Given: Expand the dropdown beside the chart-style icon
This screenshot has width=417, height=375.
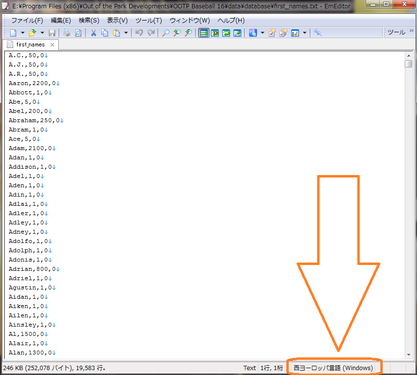Looking at the screenshot, I should (304, 33).
